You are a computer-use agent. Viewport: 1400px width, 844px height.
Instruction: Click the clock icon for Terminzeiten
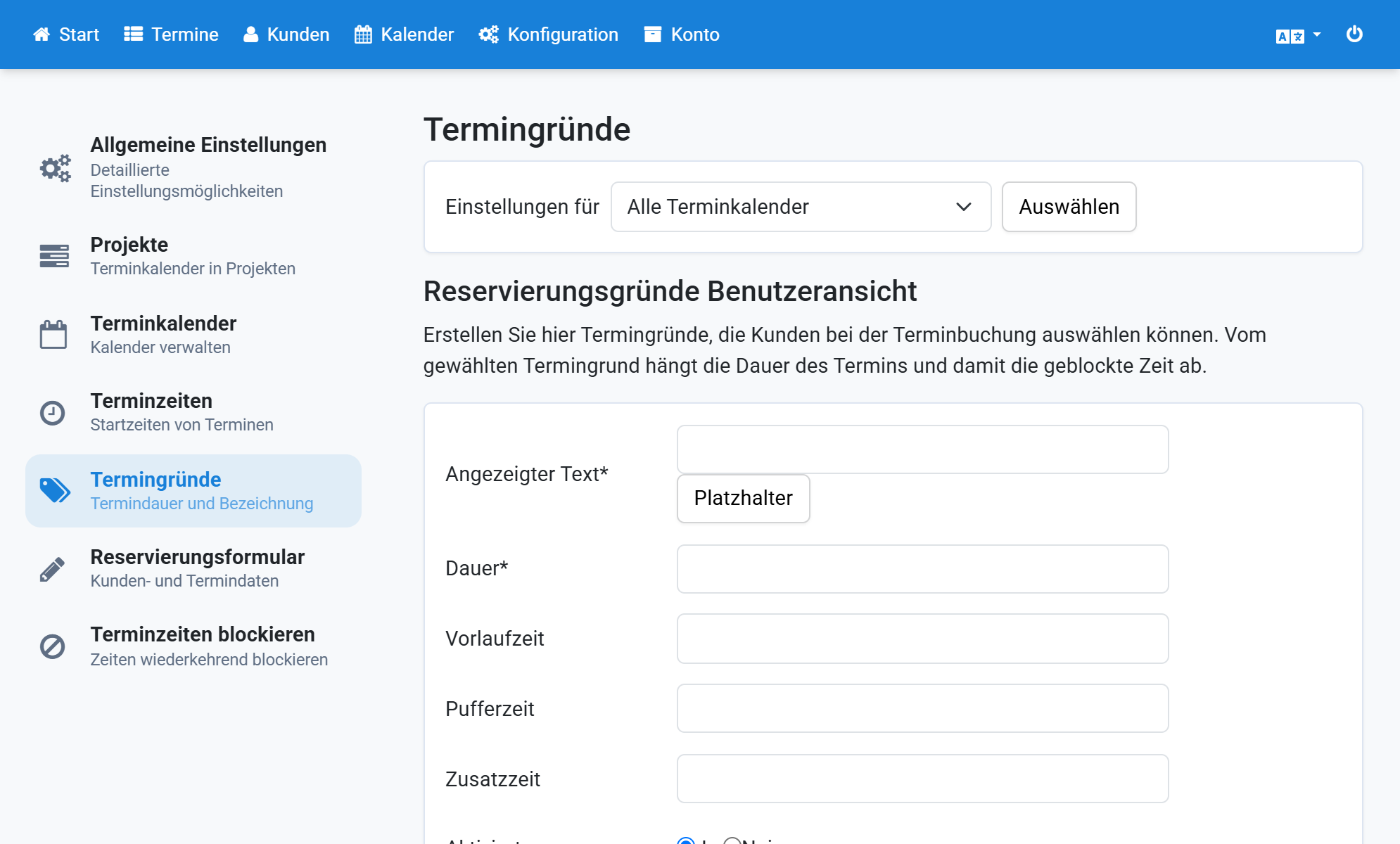click(52, 413)
